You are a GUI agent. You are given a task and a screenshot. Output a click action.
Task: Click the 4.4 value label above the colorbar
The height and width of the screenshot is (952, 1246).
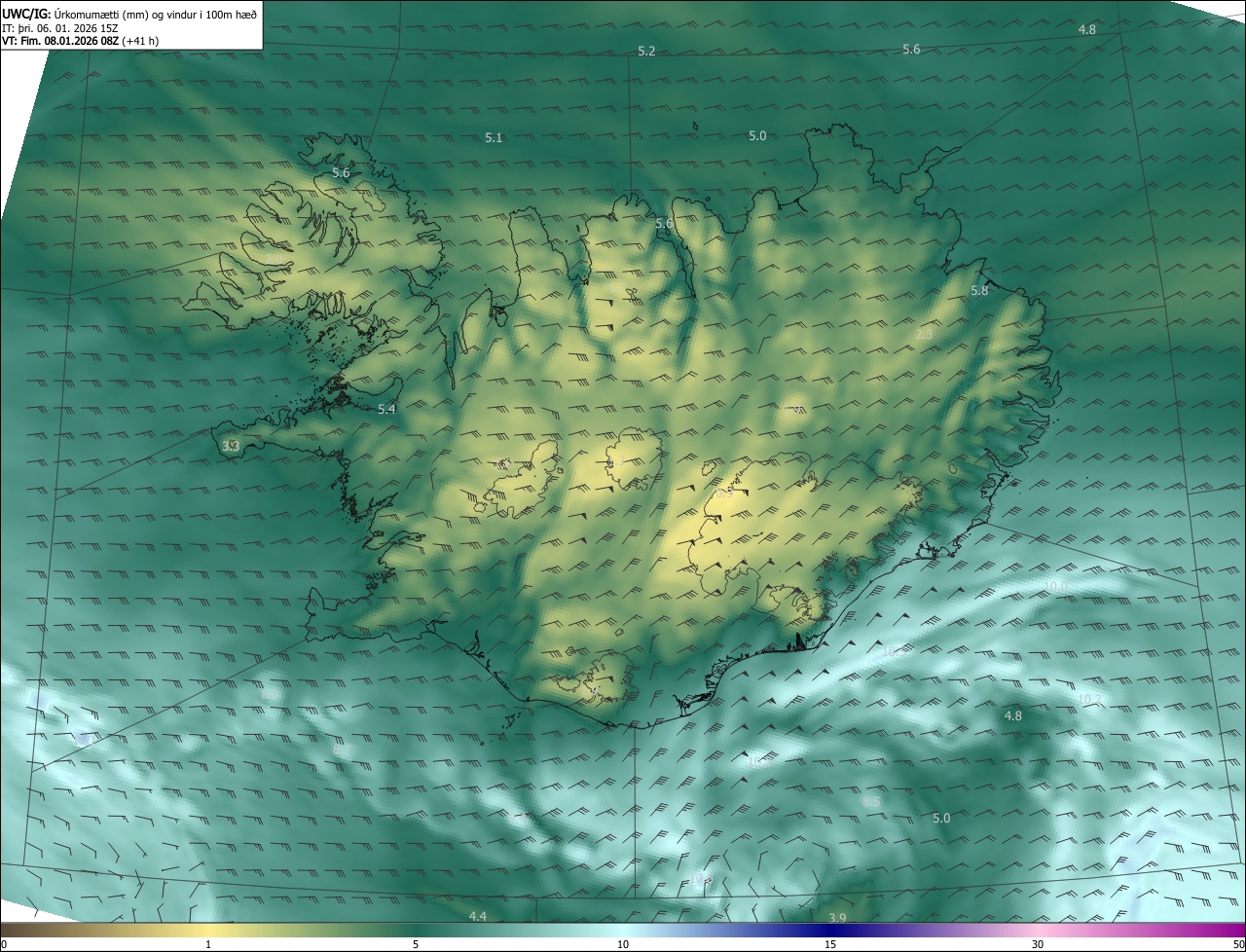tap(477, 916)
